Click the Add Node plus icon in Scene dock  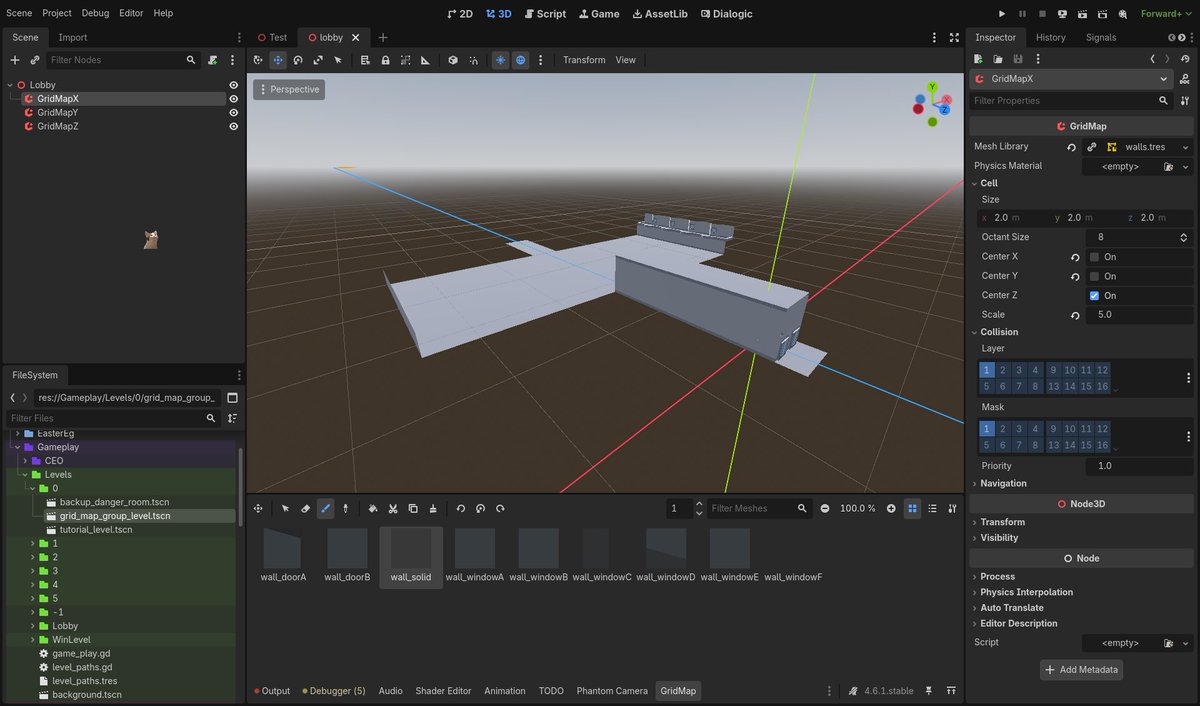click(x=15, y=60)
